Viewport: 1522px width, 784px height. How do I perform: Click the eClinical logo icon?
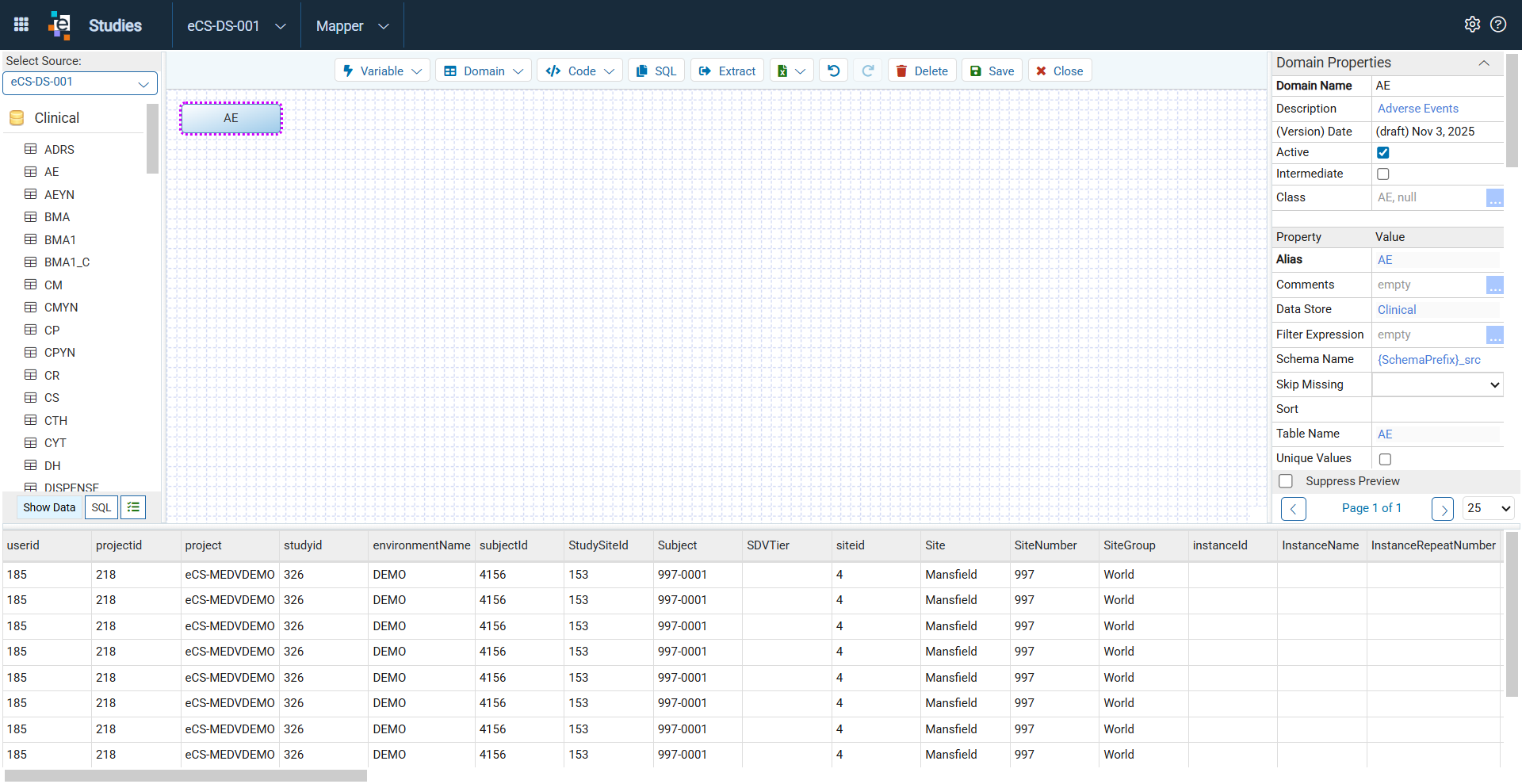point(59,25)
